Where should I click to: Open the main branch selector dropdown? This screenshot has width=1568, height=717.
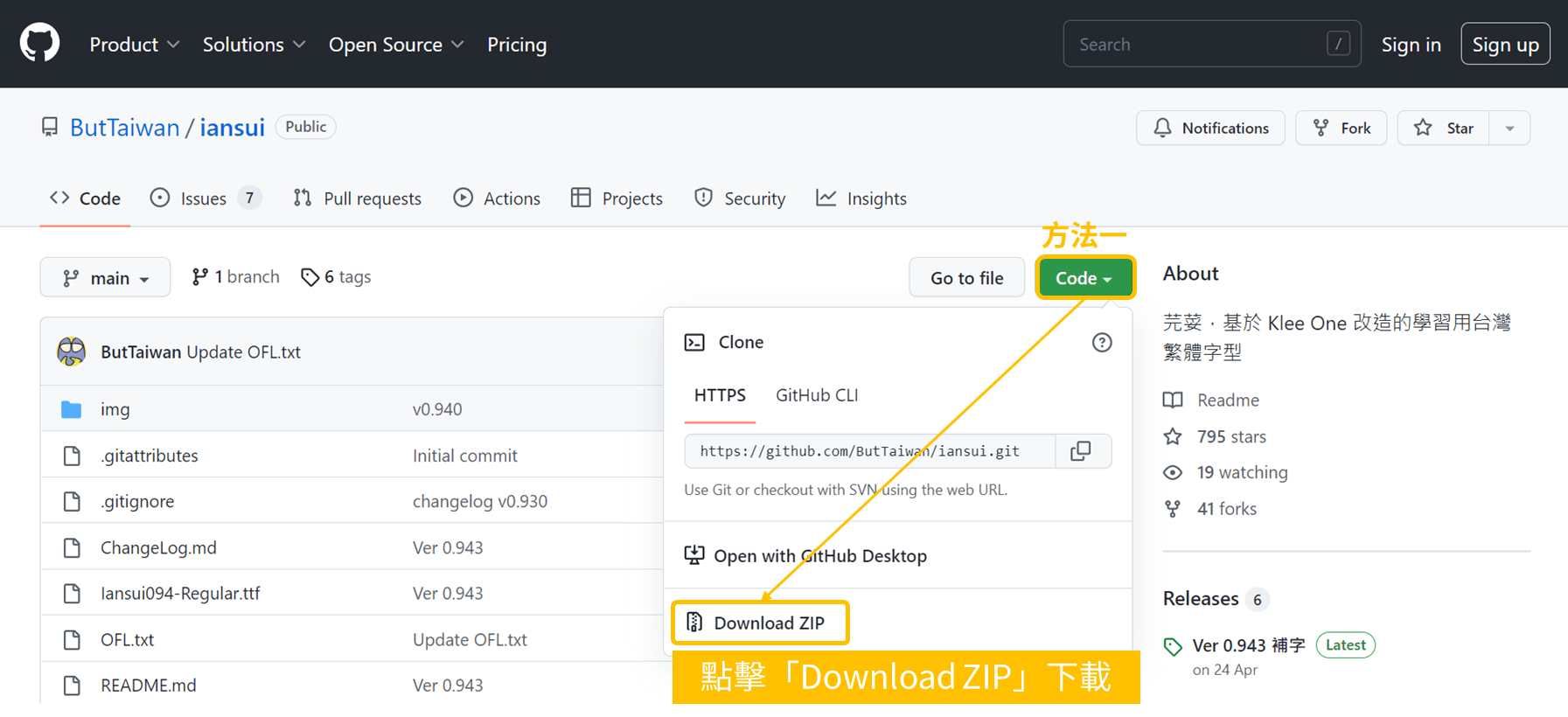pos(105,278)
